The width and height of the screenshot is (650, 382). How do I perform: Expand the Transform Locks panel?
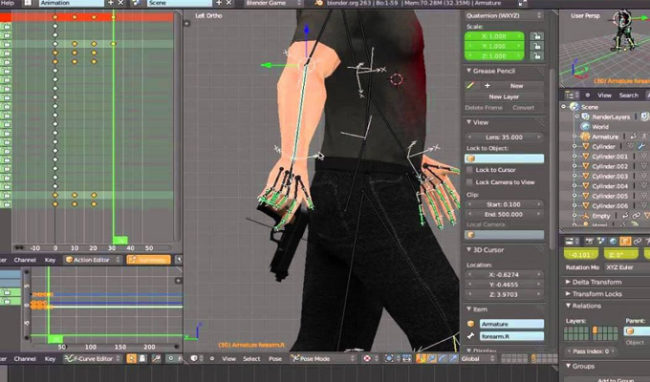[568, 294]
